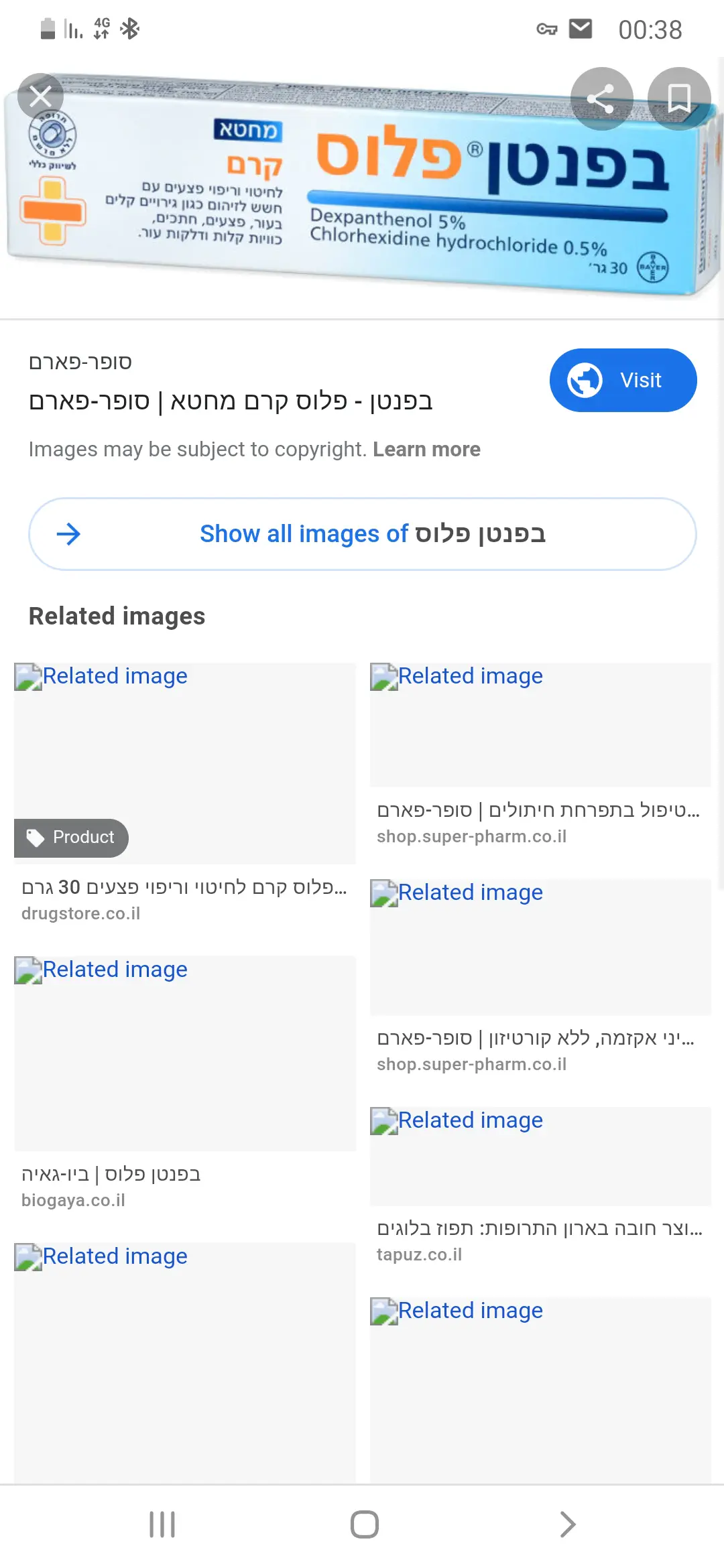724x1568 pixels.
Task: Open the first shop.super-pharm.co.il related image
Action: (x=540, y=725)
